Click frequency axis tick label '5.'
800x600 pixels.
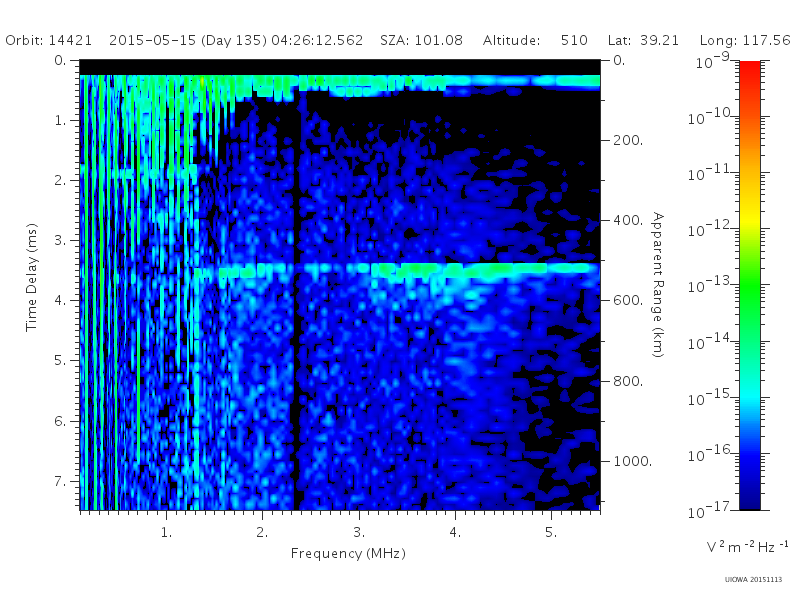(551, 533)
